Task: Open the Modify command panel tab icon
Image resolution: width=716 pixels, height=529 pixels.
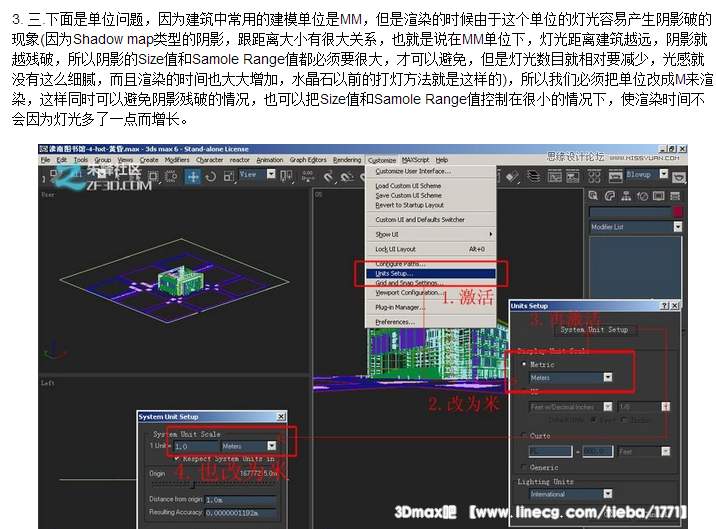Action: 610,196
